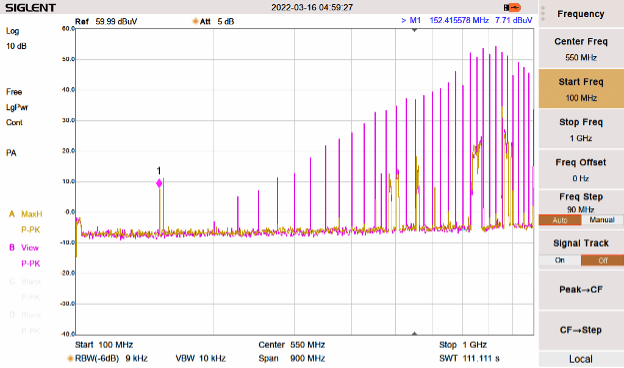Click the orange dot beside Att
624x368 pixels.
tap(195, 21)
